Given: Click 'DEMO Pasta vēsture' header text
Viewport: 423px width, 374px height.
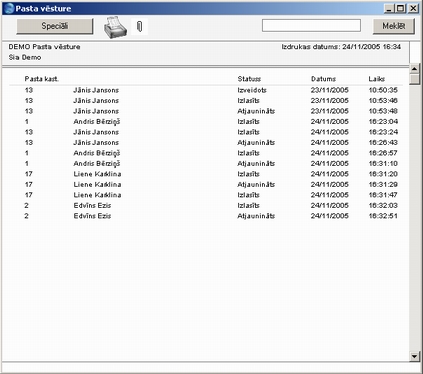Looking at the screenshot, I should click(x=44, y=47).
